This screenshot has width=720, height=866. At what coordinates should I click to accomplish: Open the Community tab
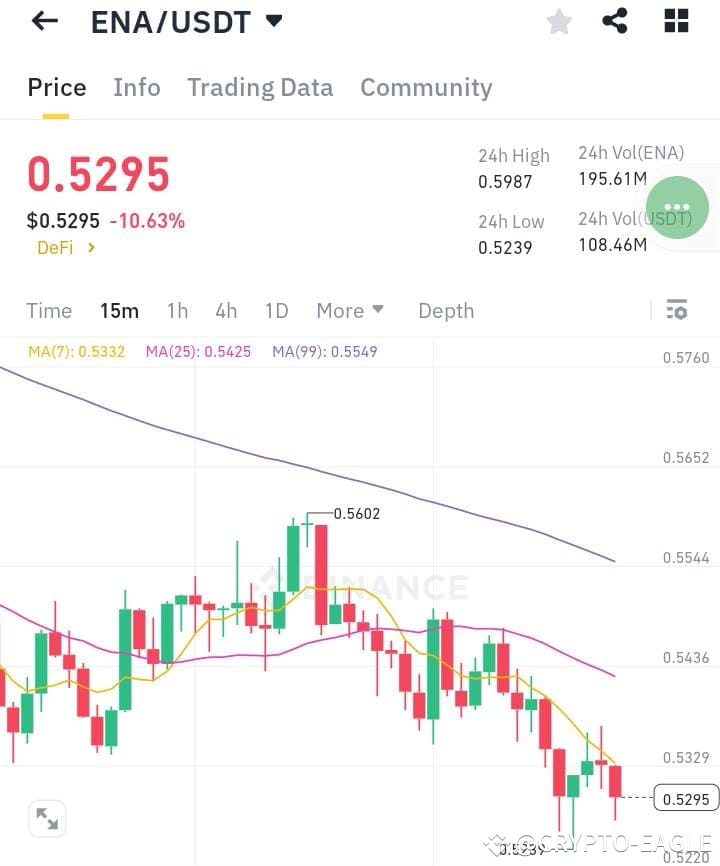click(x=426, y=87)
